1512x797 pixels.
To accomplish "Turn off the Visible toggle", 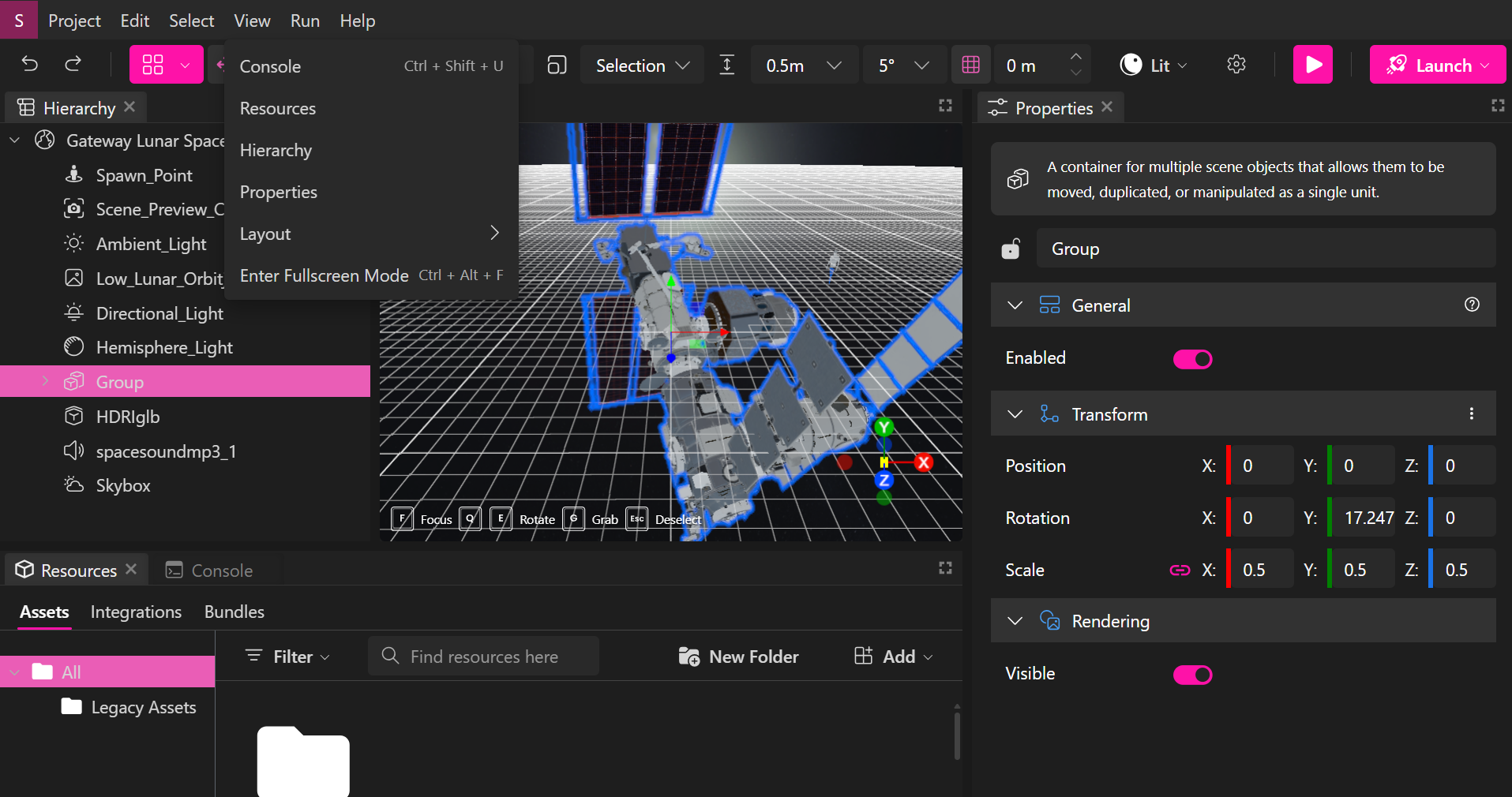I will [x=1192, y=675].
